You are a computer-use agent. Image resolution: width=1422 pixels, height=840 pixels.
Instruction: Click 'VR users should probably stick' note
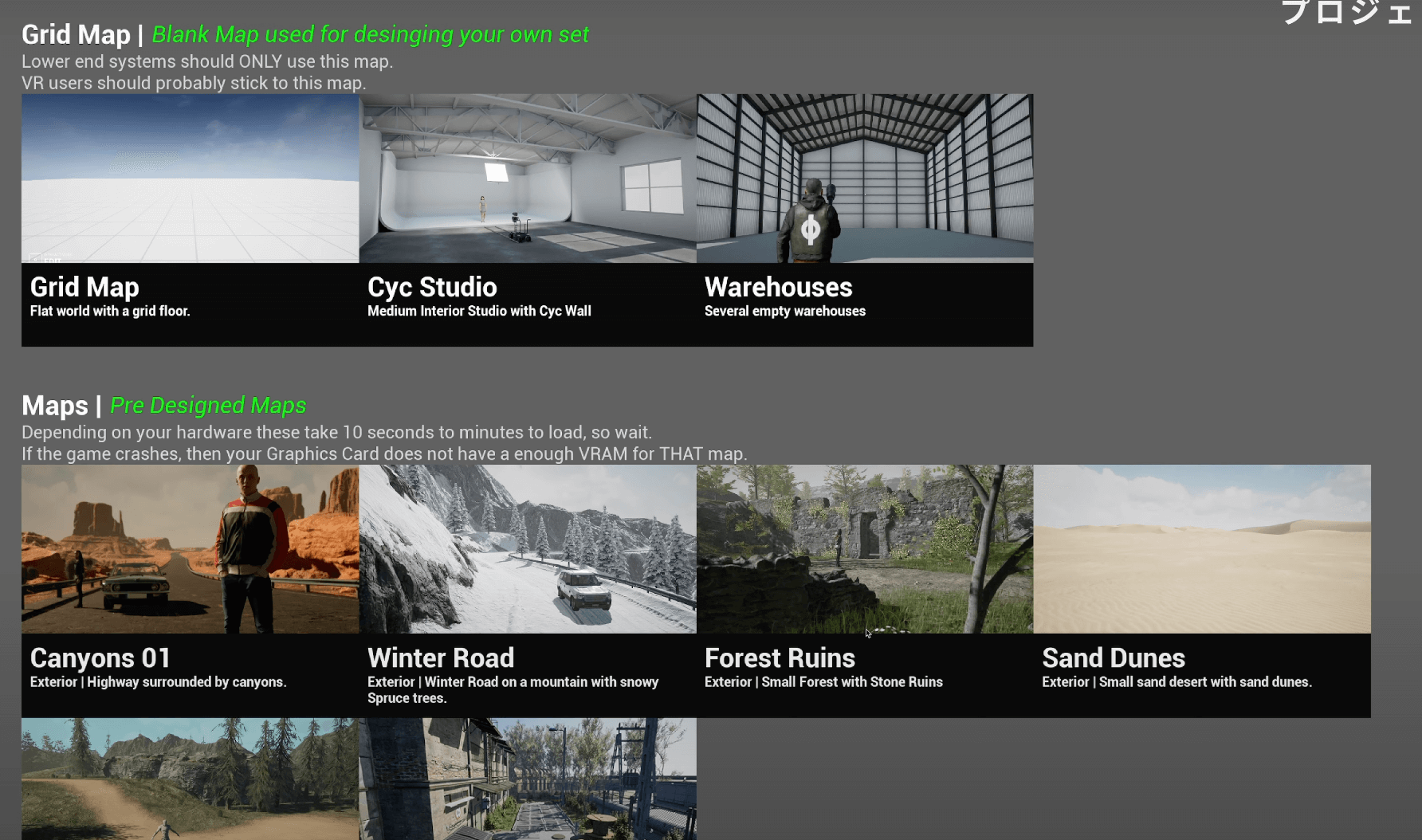(x=194, y=83)
